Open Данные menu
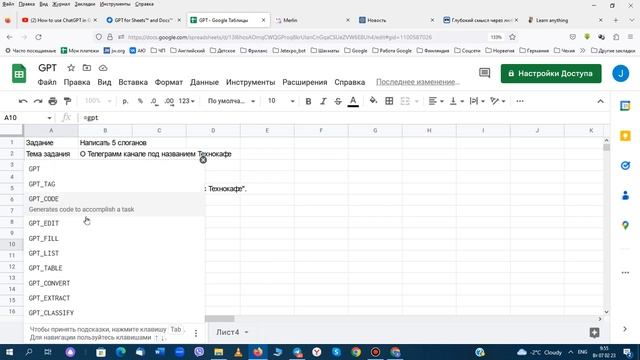The height and width of the screenshot is (360, 640). tap(204, 82)
